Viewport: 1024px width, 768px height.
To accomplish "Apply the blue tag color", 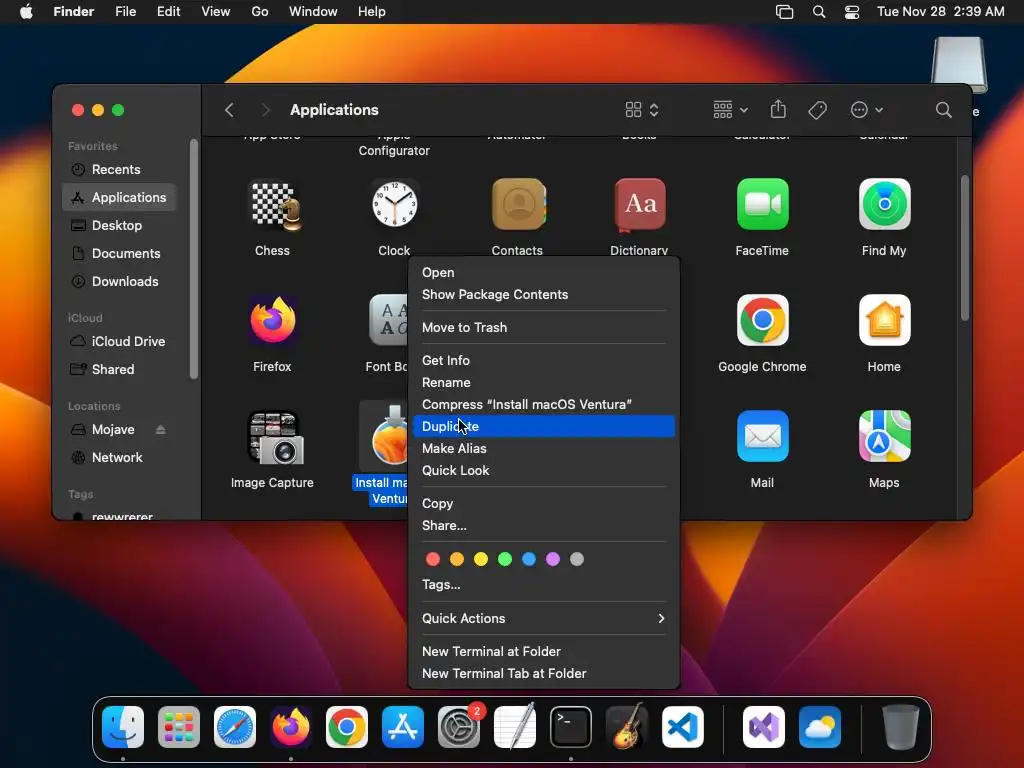I will pyautogui.click(x=529, y=559).
